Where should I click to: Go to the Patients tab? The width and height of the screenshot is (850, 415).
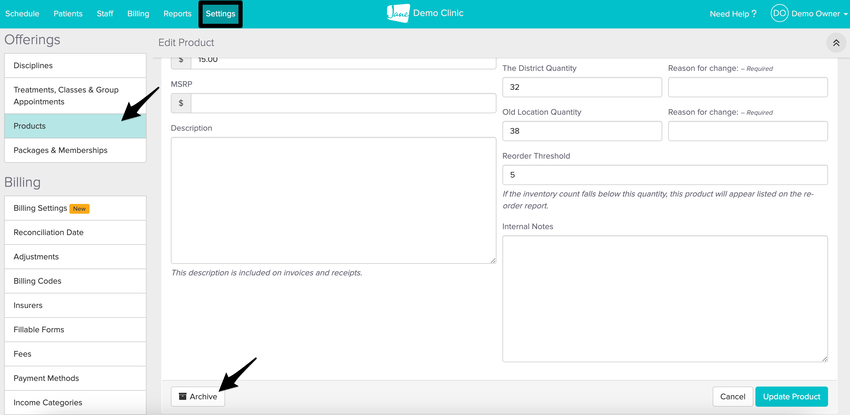tap(68, 14)
